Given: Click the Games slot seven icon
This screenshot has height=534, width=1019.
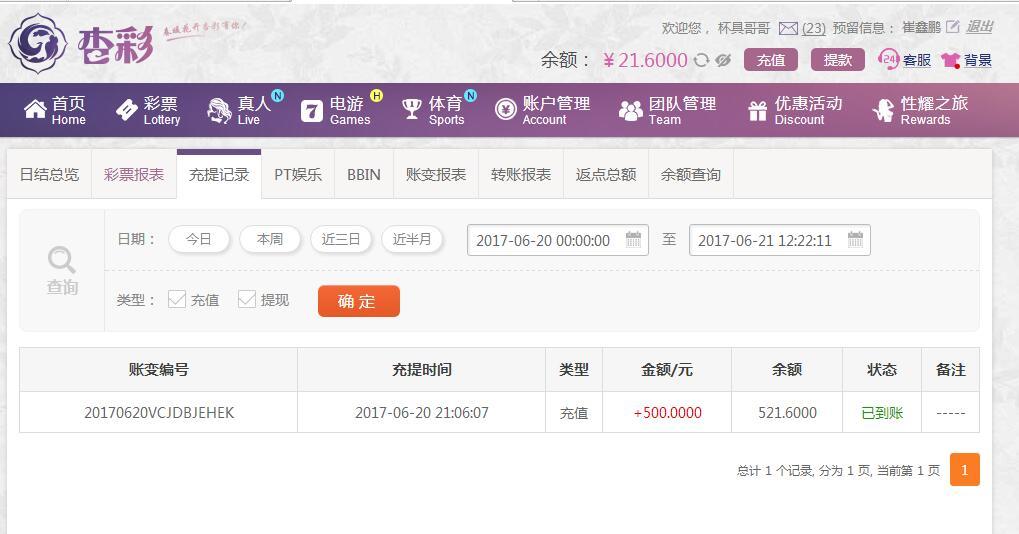Looking at the screenshot, I should [x=311, y=111].
